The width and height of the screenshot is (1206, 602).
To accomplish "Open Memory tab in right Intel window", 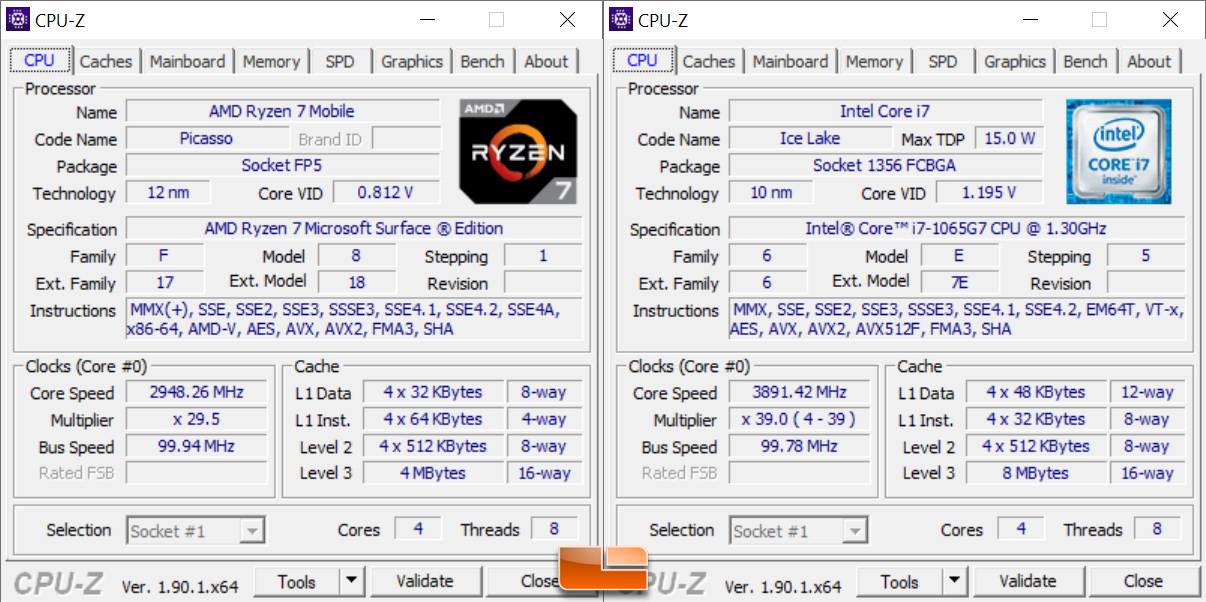I will tap(874, 61).
